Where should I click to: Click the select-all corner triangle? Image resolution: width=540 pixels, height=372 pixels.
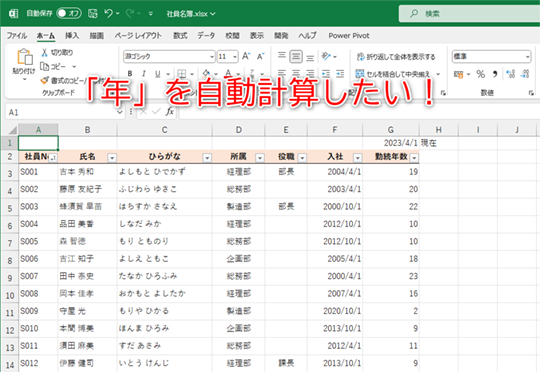(13, 130)
